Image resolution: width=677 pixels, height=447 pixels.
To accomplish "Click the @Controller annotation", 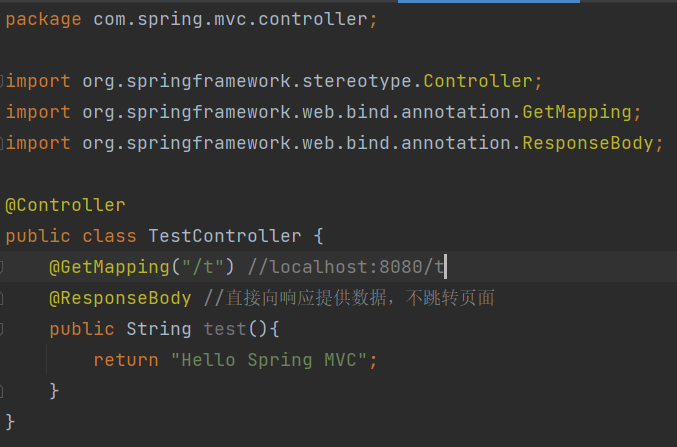I will pyautogui.click(x=66, y=205).
